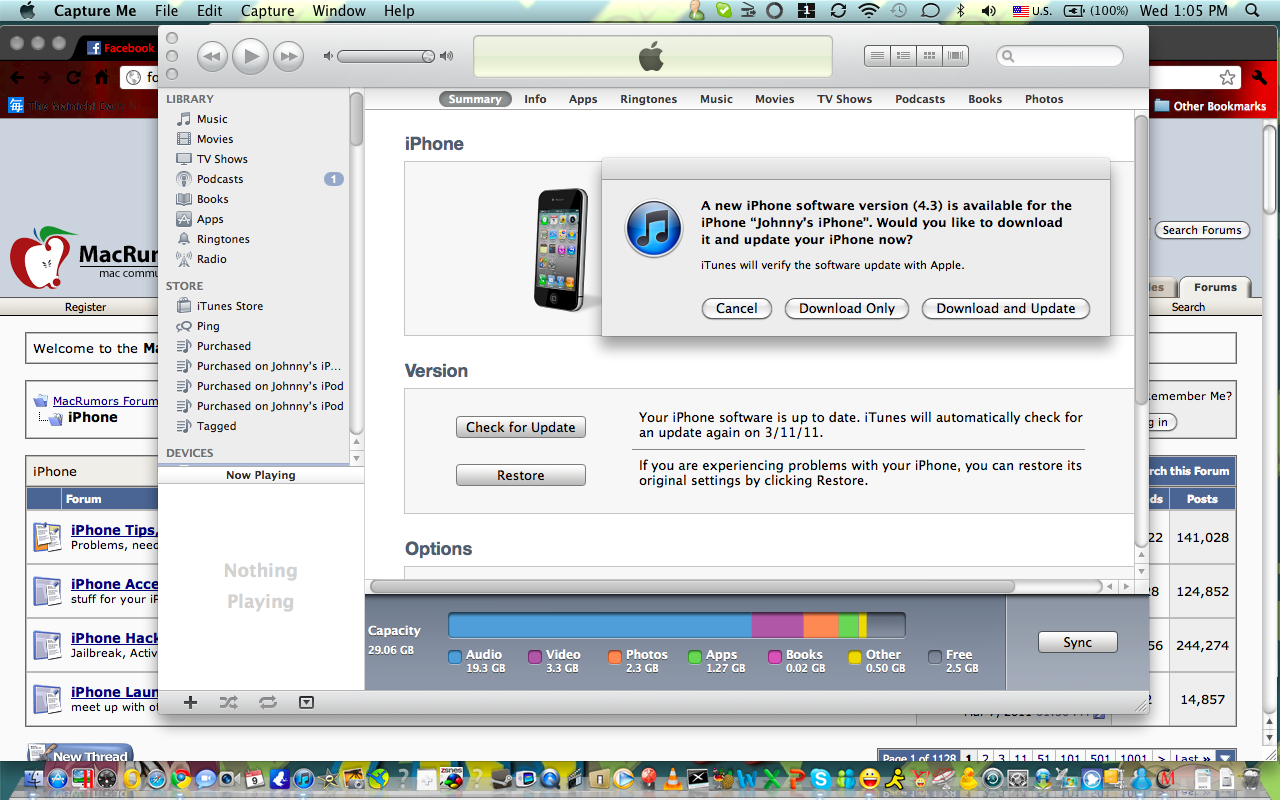
Task: Switch to the Photos tab
Action: (x=1044, y=99)
